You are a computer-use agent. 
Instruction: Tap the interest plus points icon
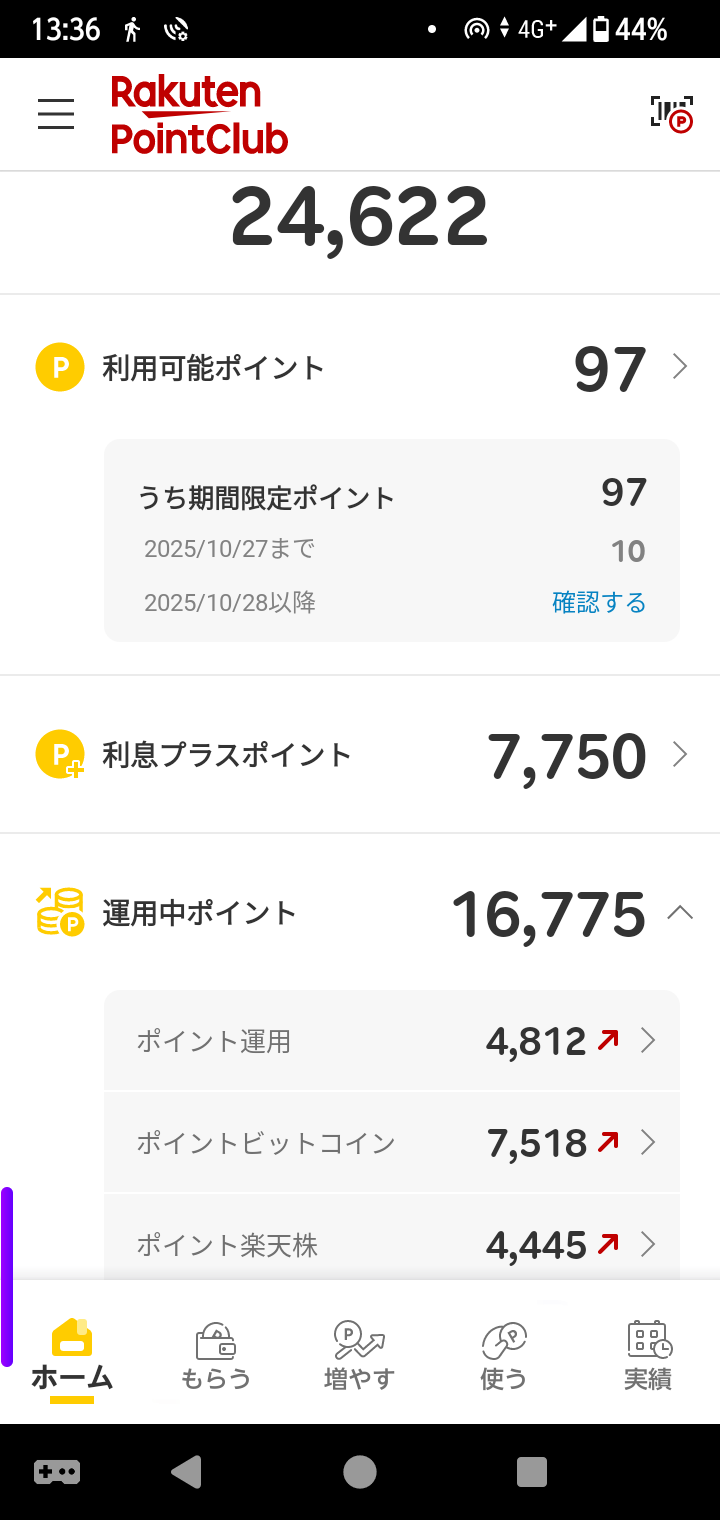[x=60, y=755]
